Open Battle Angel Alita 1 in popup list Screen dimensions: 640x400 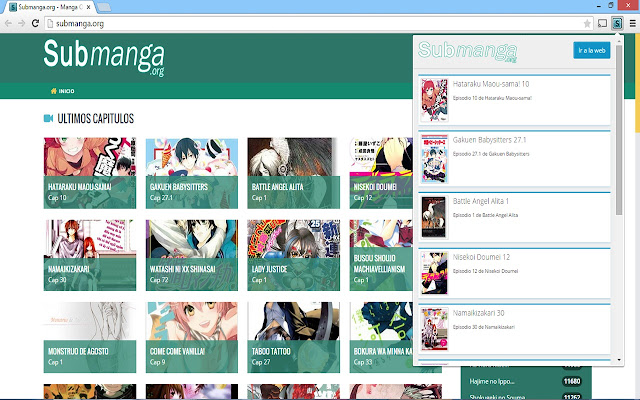514,217
